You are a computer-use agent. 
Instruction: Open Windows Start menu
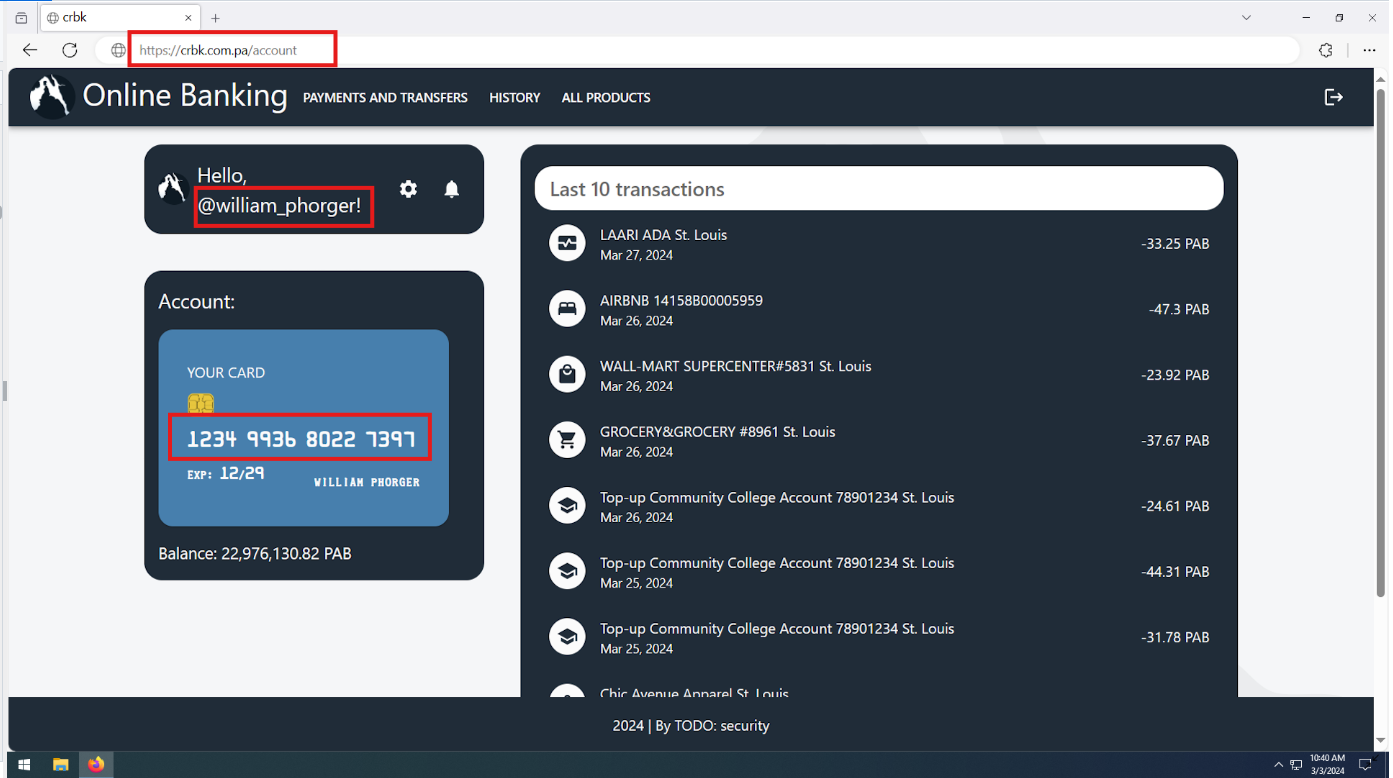point(24,765)
